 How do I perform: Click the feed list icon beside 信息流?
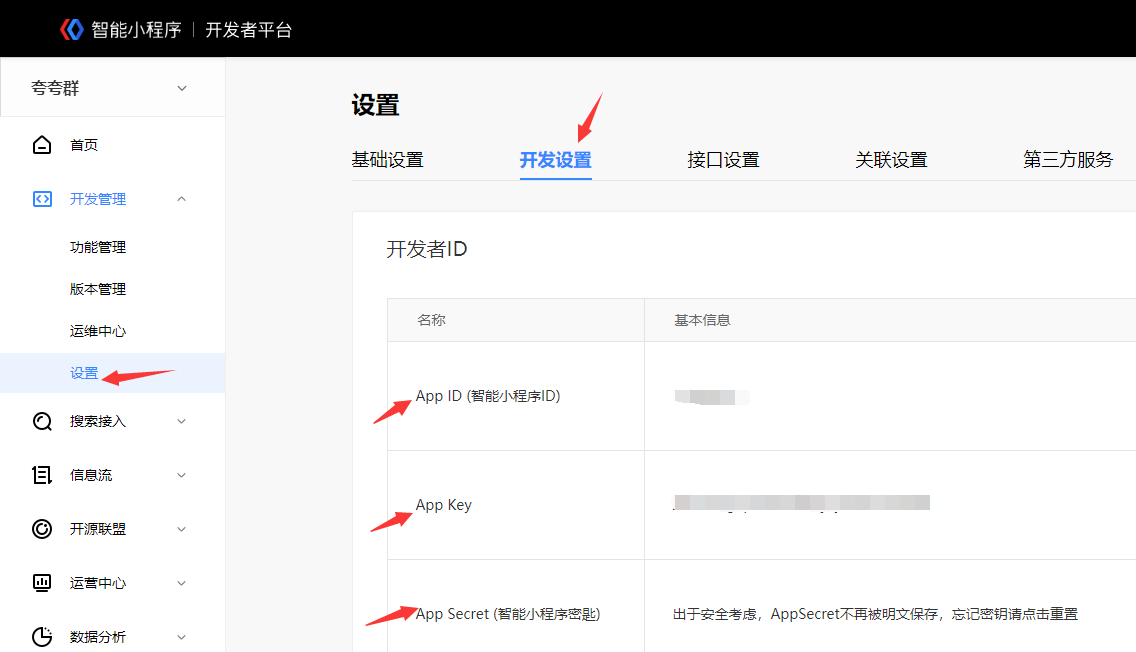[x=42, y=475]
